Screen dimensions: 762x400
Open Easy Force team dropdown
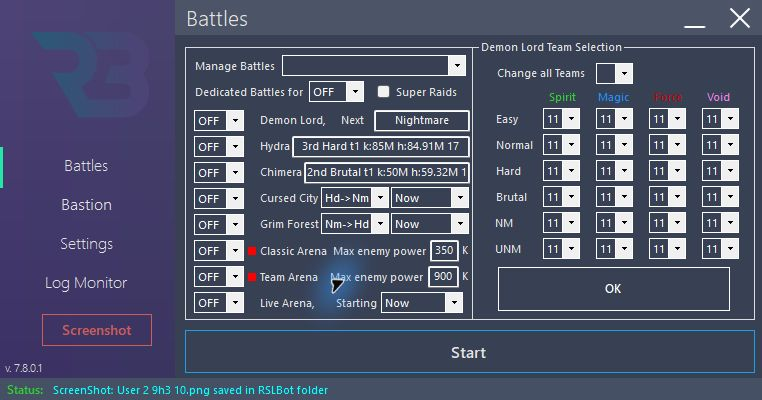[667, 119]
